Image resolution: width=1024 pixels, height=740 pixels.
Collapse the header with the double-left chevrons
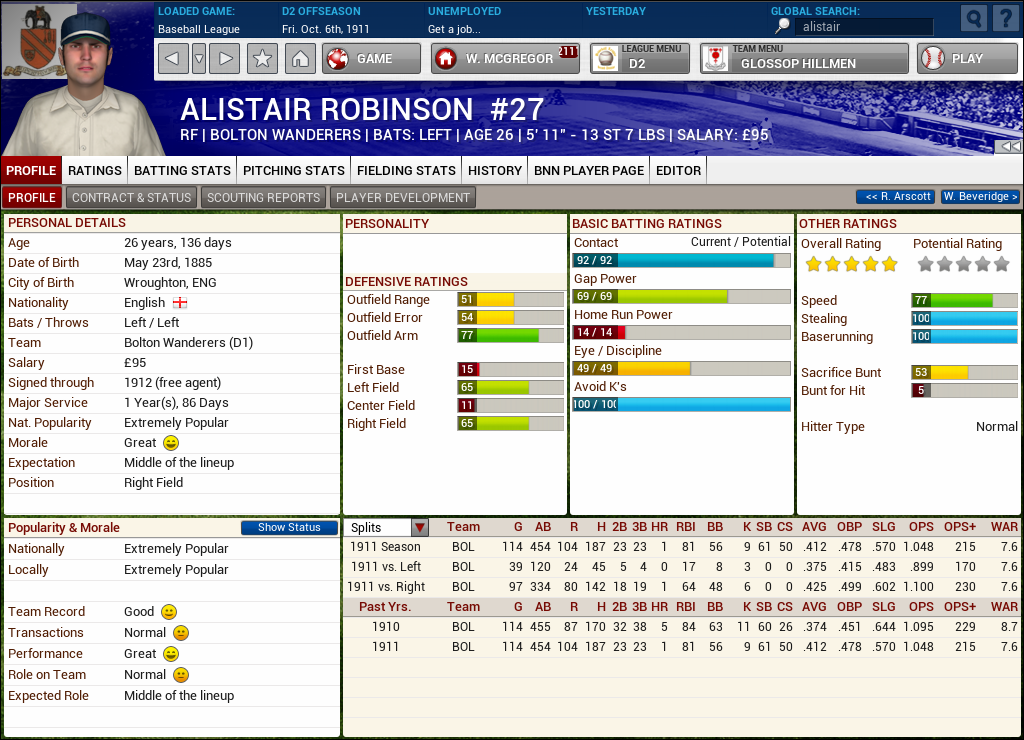click(1013, 146)
